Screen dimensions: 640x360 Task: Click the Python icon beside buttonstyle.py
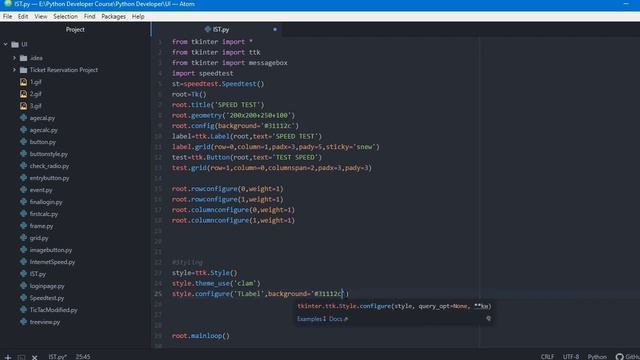click(23, 154)
